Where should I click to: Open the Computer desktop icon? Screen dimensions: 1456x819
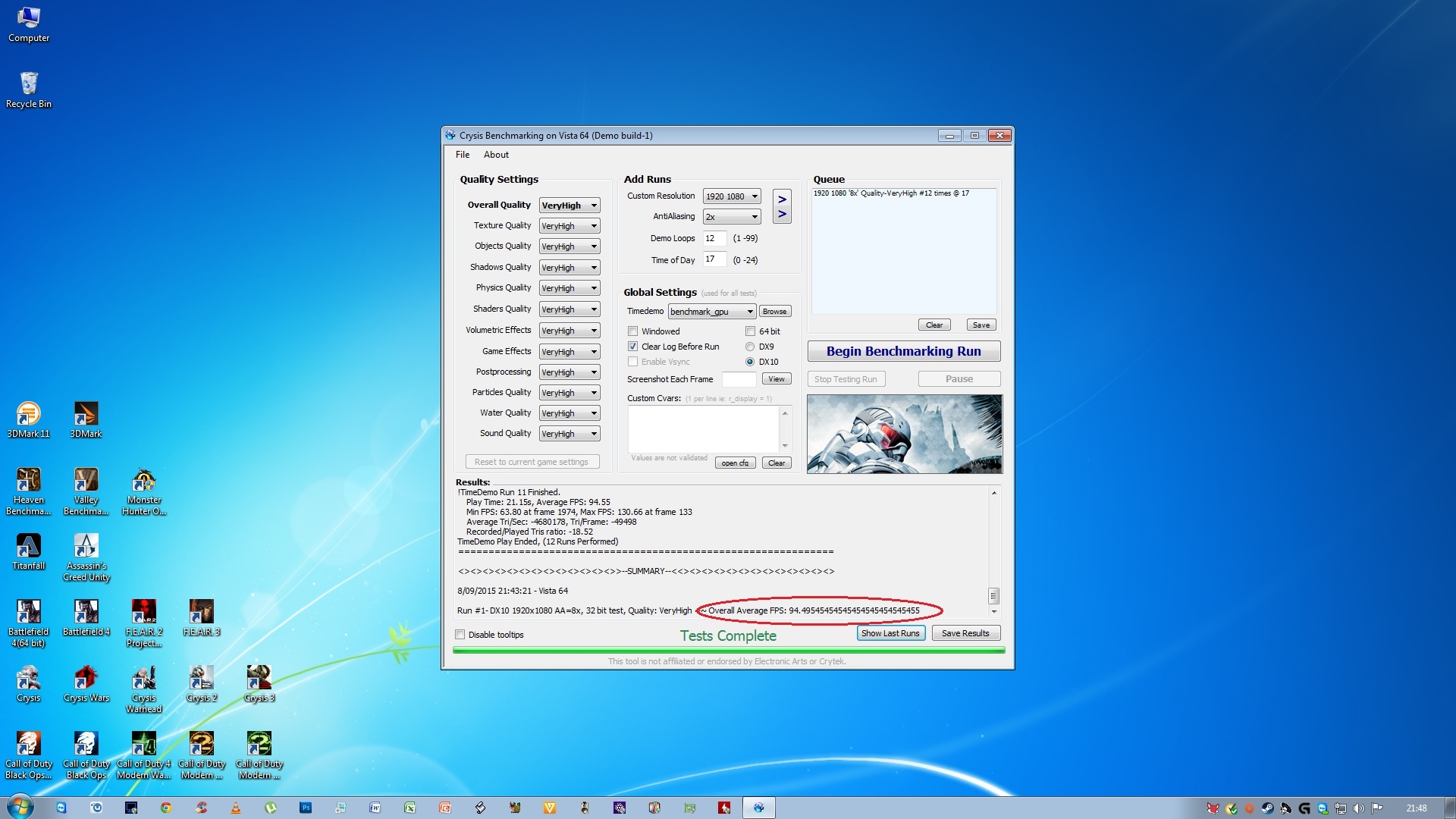click(x=29, y=24)
